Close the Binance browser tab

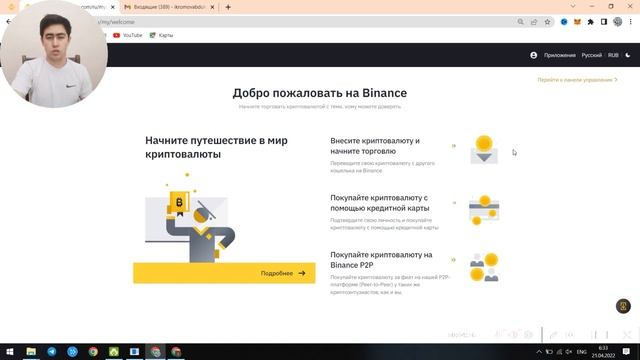coord(113,7)
